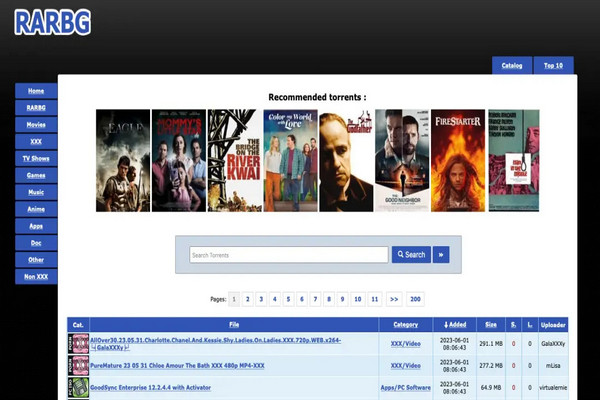The width and height of the screenshot is (600, 400).
Task: Click the 291.1 MB size cell
Action: coord(491,344)
